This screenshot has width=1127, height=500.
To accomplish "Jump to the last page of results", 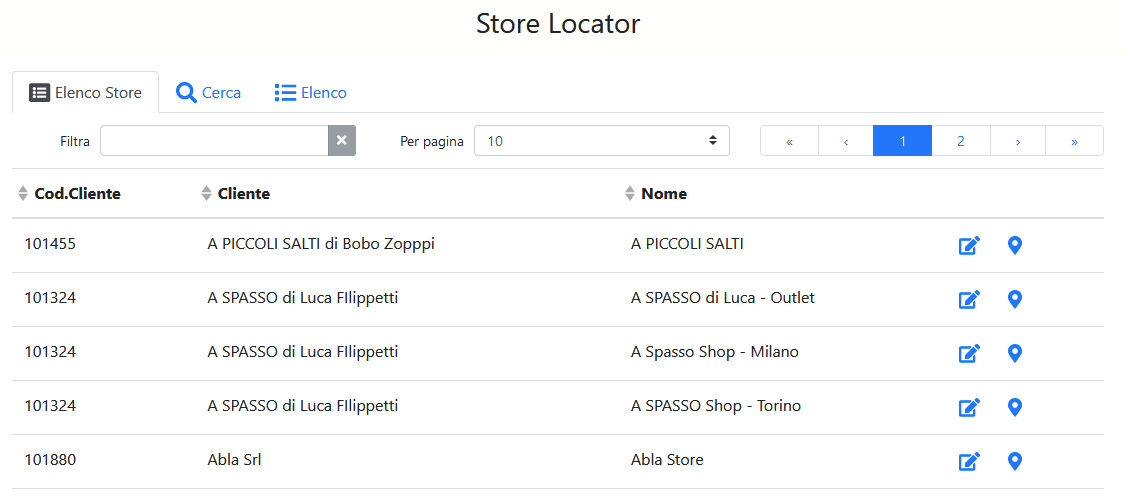I will point(1074,141).
